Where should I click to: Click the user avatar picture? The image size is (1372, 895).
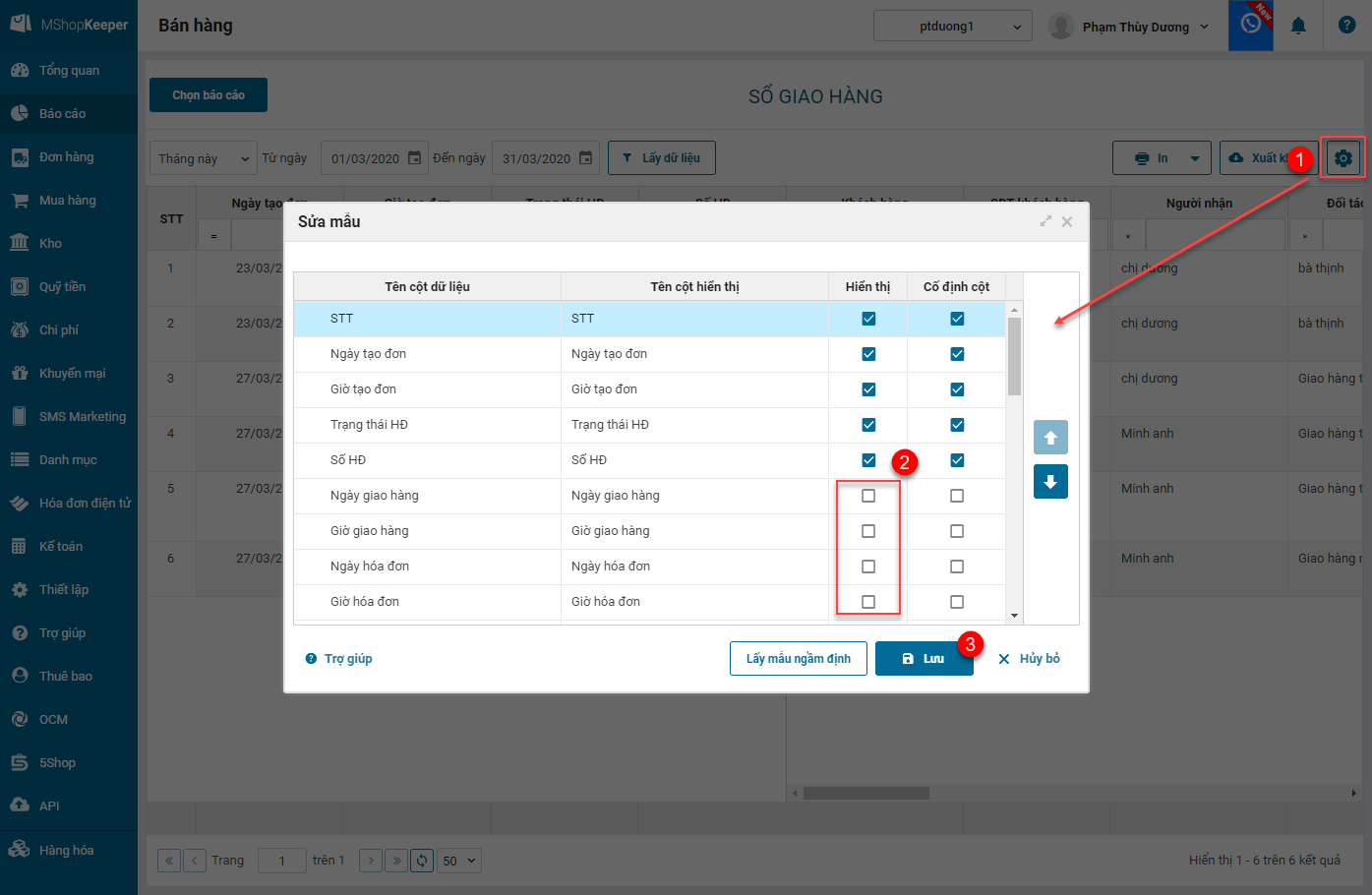click(1061, 26)
